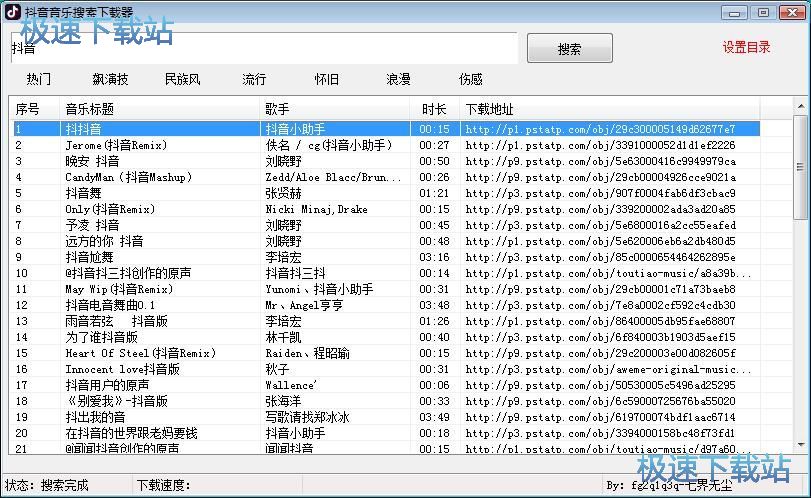Image resolution: width=811 pixels, height=498 pixels.
Task: Select the 雨音若弦 抖音版 row
Action: (387, 321)
